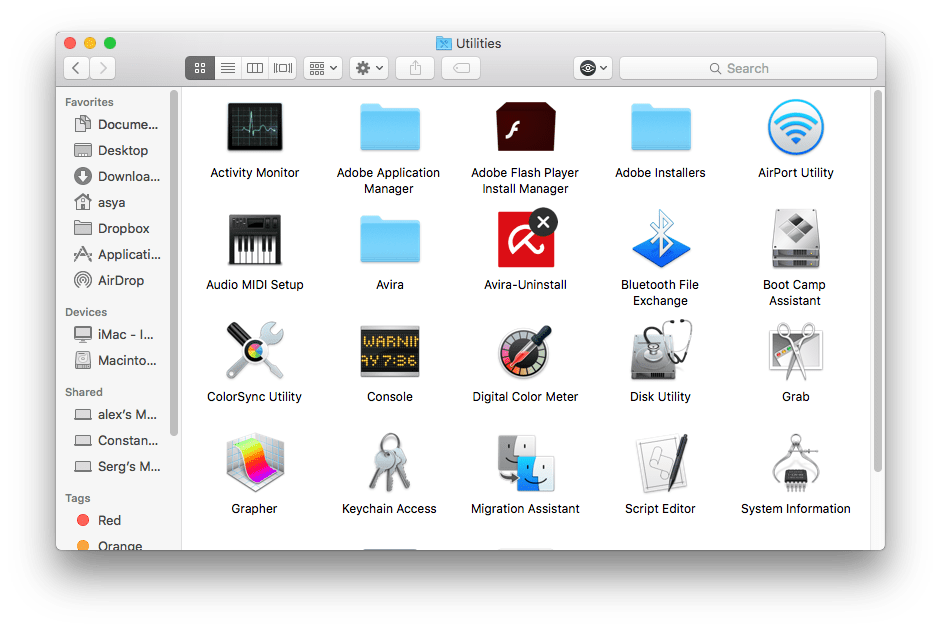941x630 pixels.
Task: Select the AirPort Utility icon
Action: coord(795,127)
